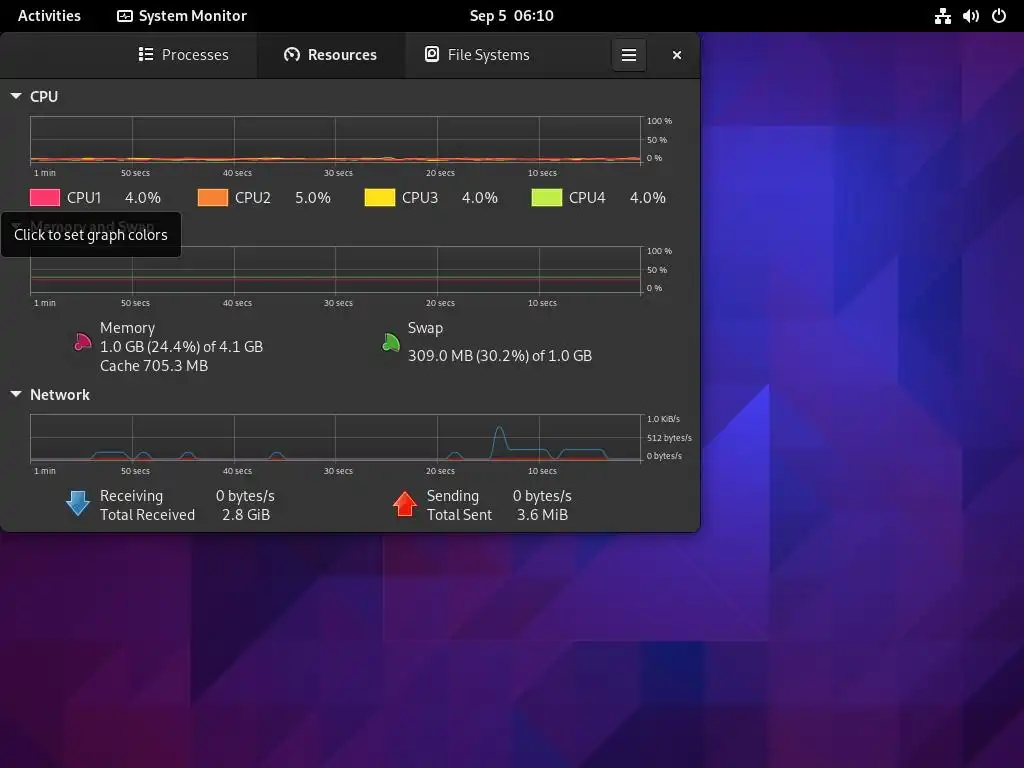Click the blue Receiving arrow icon
Image resolution: width=1024 pixels, height=768 pixels.
pyautogui.click(x=78, y=504)
